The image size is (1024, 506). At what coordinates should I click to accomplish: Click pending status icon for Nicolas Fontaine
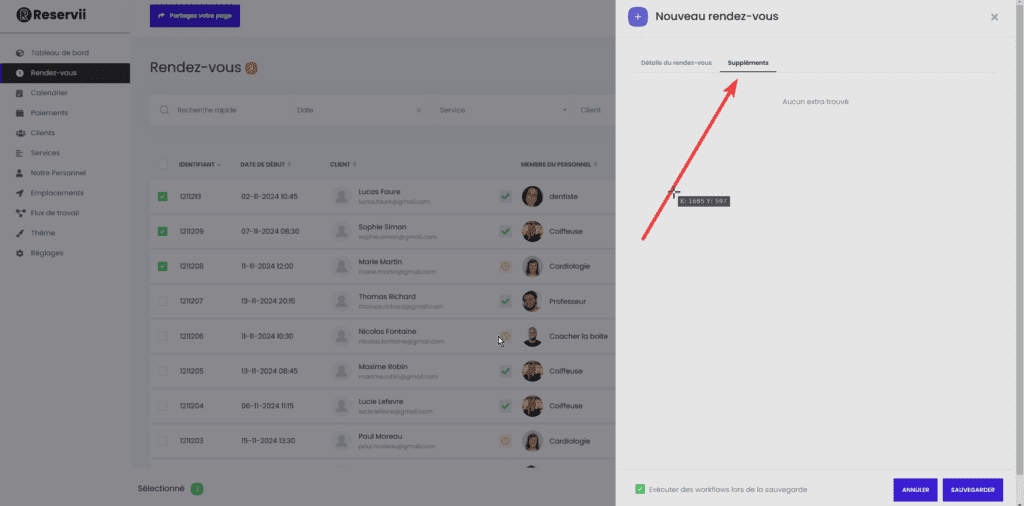pyautogui.click(x=505, y=336)
